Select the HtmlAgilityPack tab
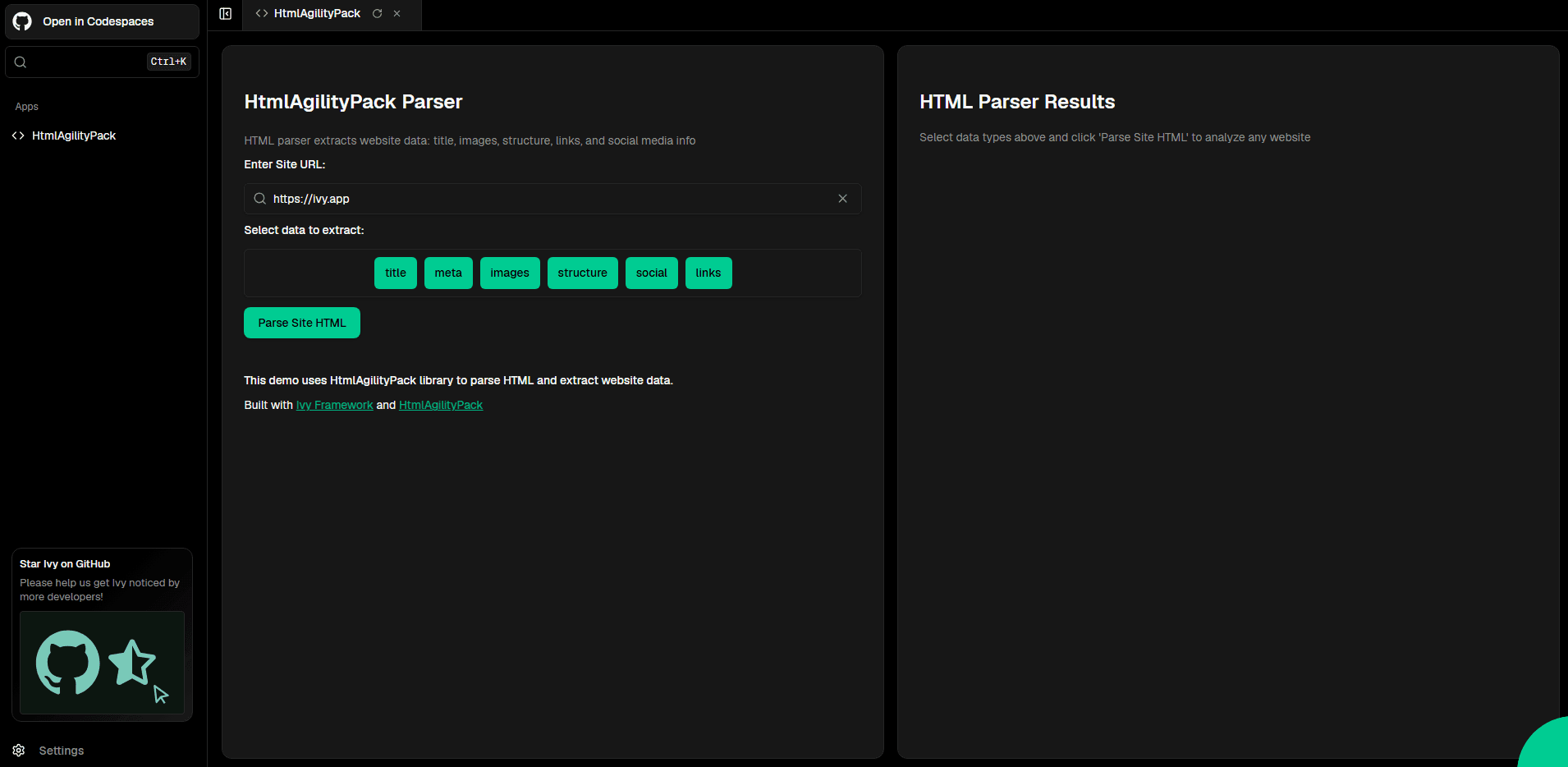Screen dimensions: 1568x767 [317, 14]
